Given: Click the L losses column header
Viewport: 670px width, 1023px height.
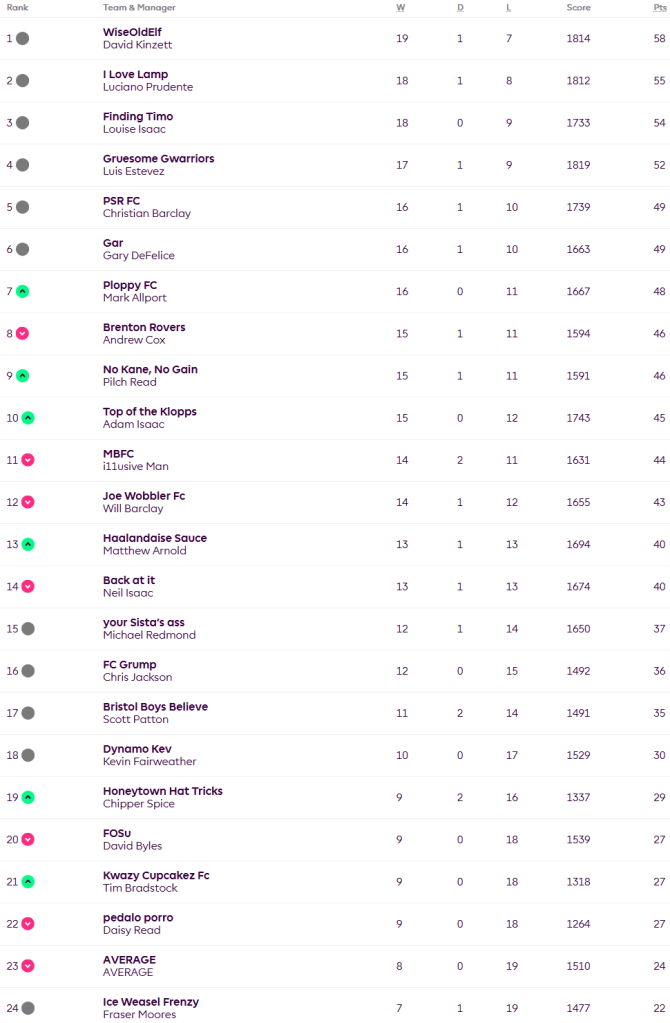Looking at the screenshot, I should 511,7.
